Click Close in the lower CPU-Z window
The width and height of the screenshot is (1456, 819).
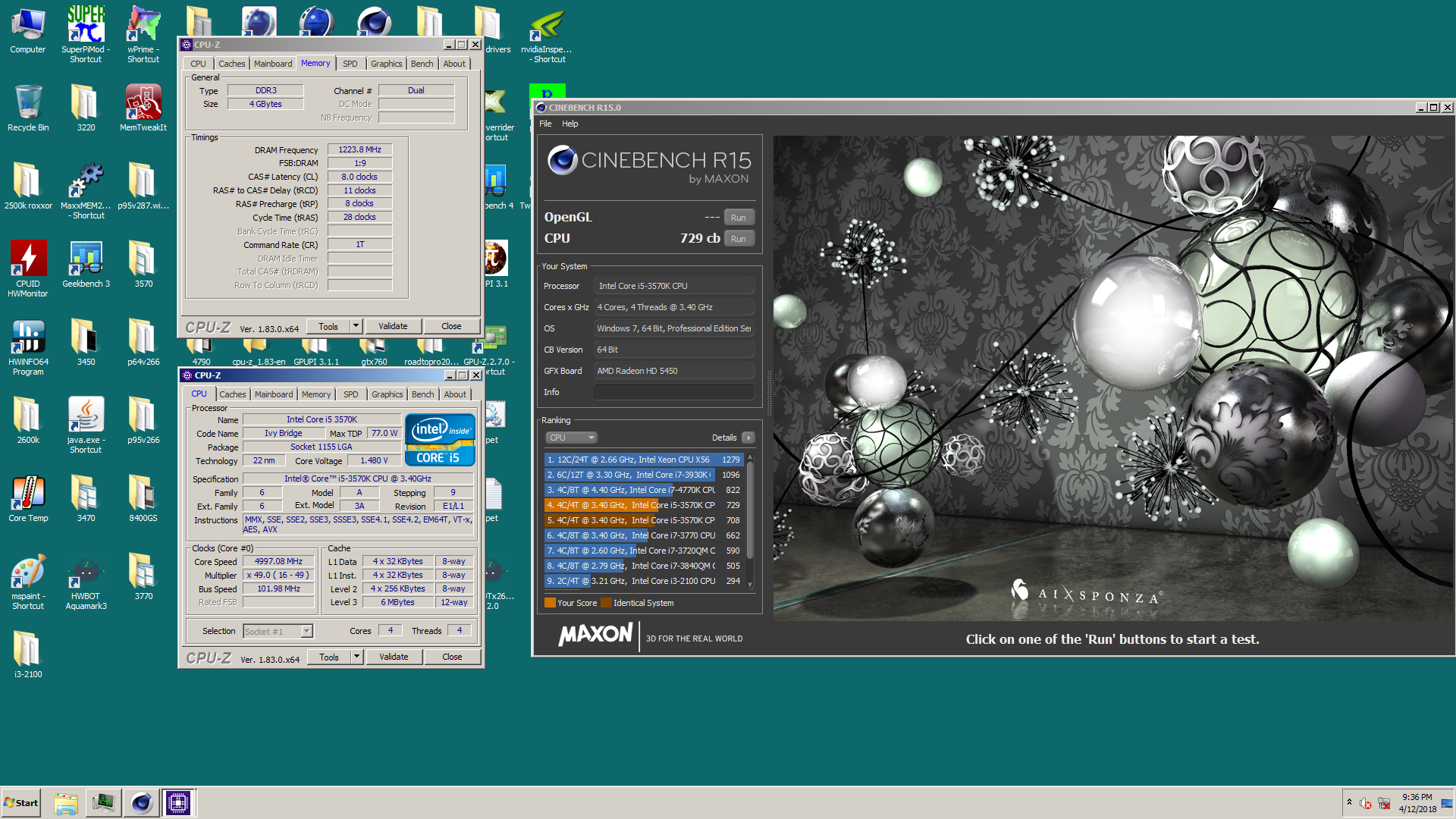[x=452, y=657]
